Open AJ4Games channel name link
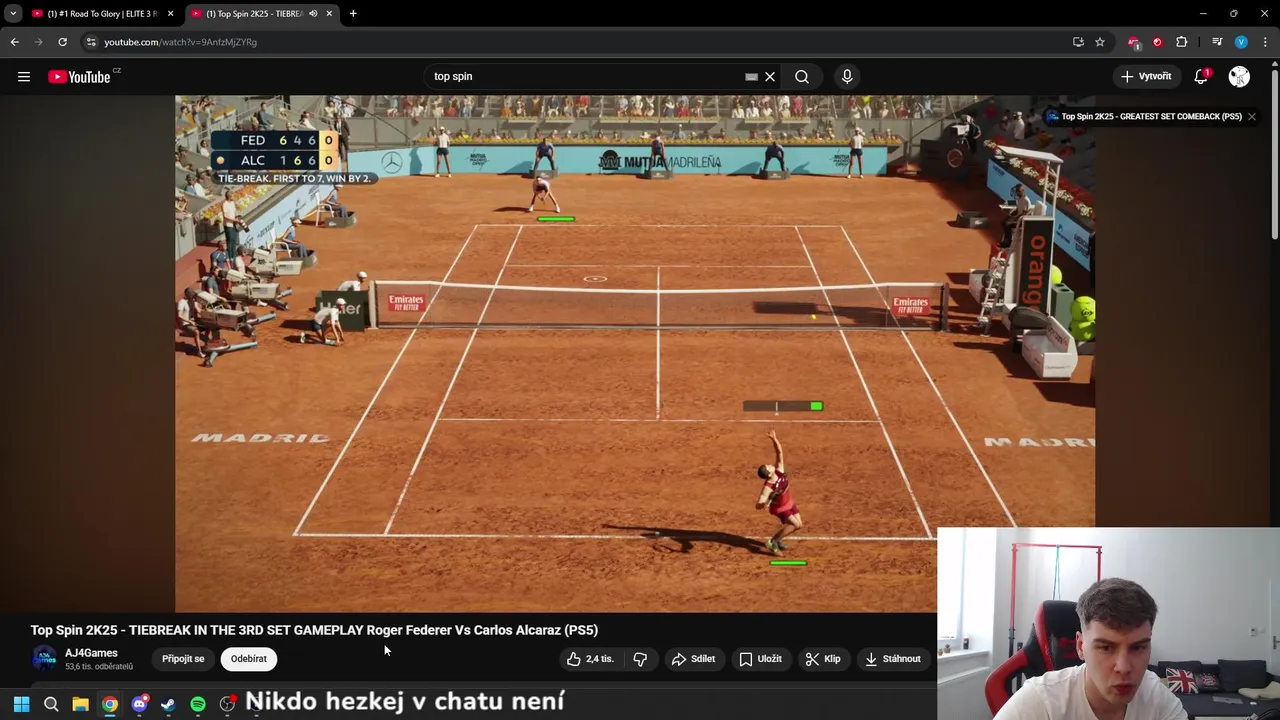 (x=91, y=653)
